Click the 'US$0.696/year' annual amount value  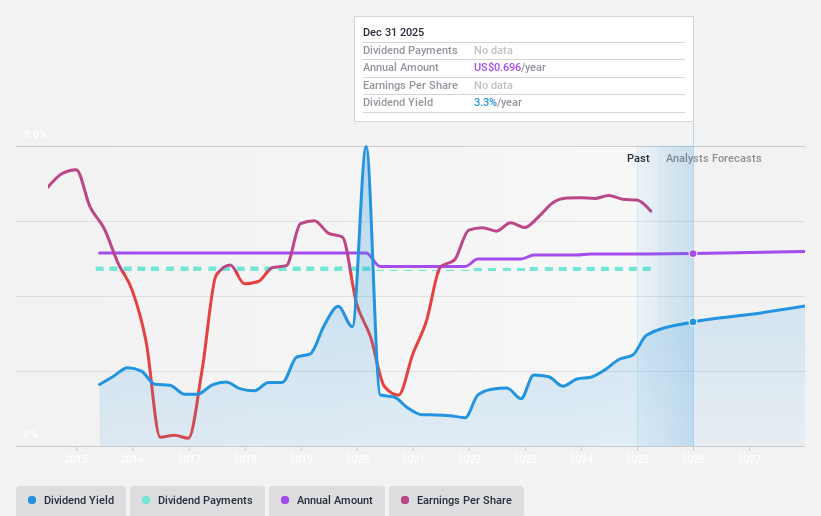coord(509,68)
